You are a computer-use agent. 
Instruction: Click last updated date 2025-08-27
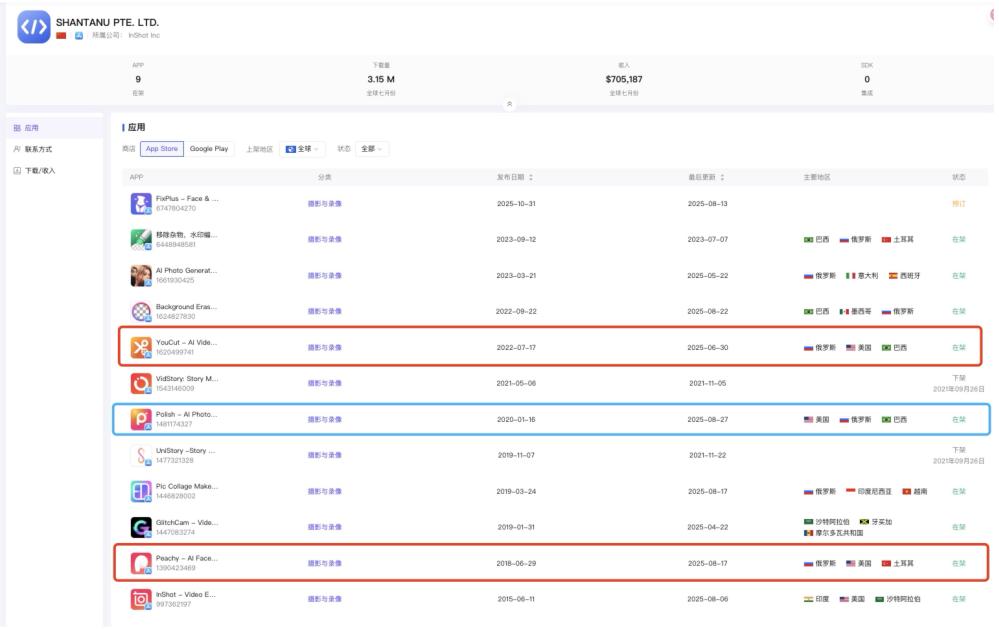tap(707, 420)
